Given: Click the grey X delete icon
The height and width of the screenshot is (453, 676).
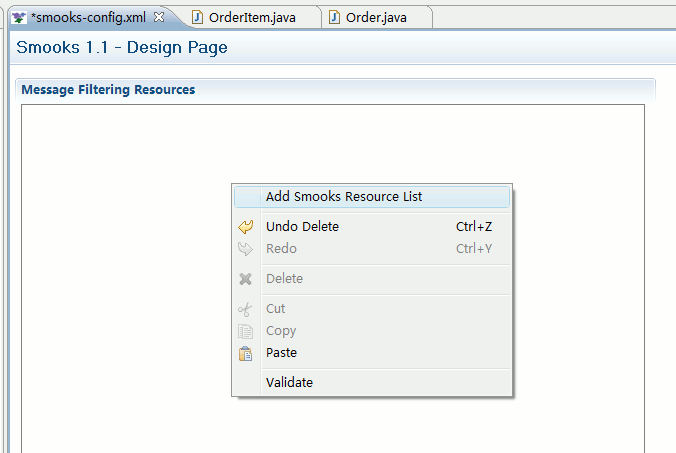Looking at the screenshot, I should [246, 279].
